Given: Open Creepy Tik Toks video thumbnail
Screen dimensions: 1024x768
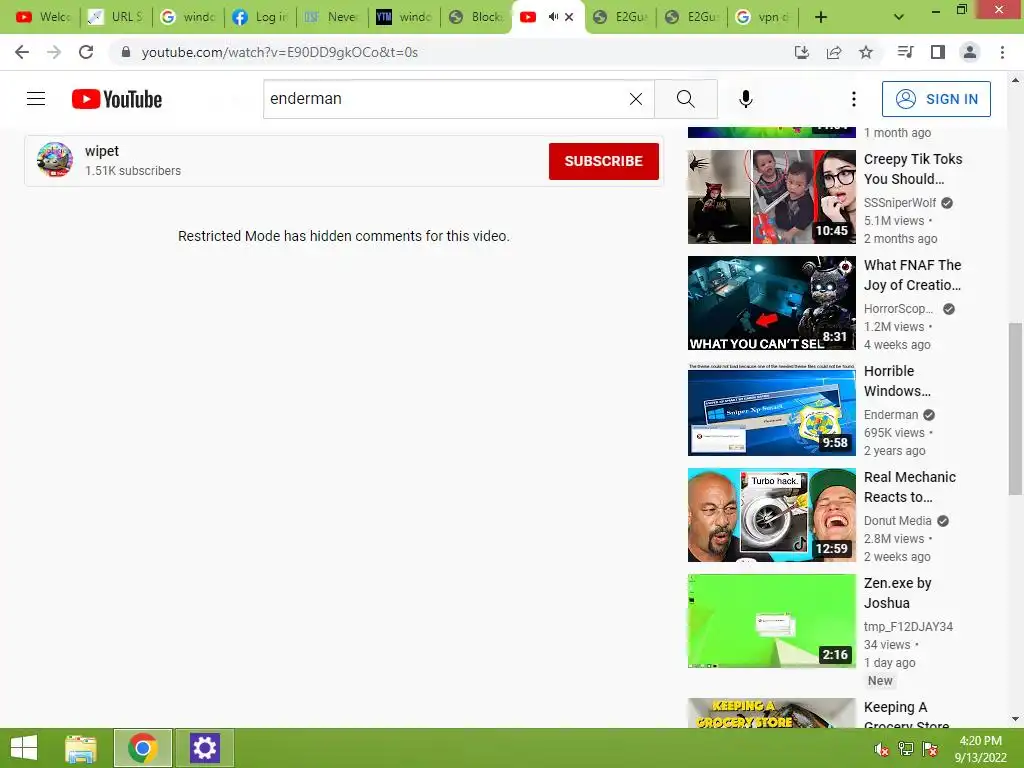Looking at the screenshot, I should coord(771,197).
